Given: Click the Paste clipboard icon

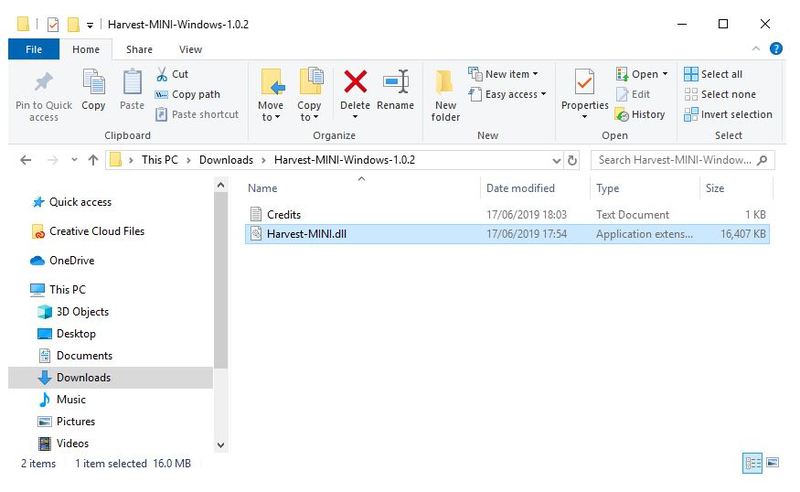Looking at the screenshot, I should click(132, 82).
